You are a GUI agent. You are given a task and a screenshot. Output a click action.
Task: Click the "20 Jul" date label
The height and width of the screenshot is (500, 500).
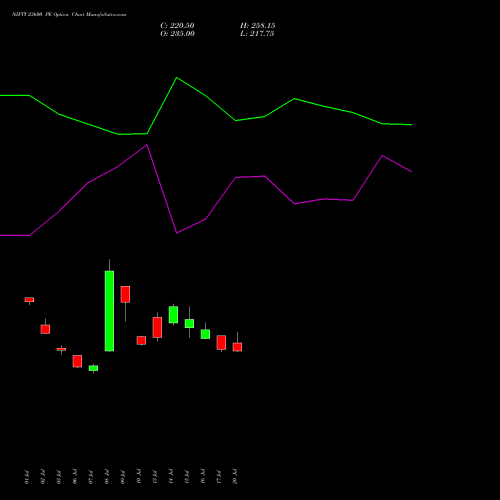coord(235,477)
